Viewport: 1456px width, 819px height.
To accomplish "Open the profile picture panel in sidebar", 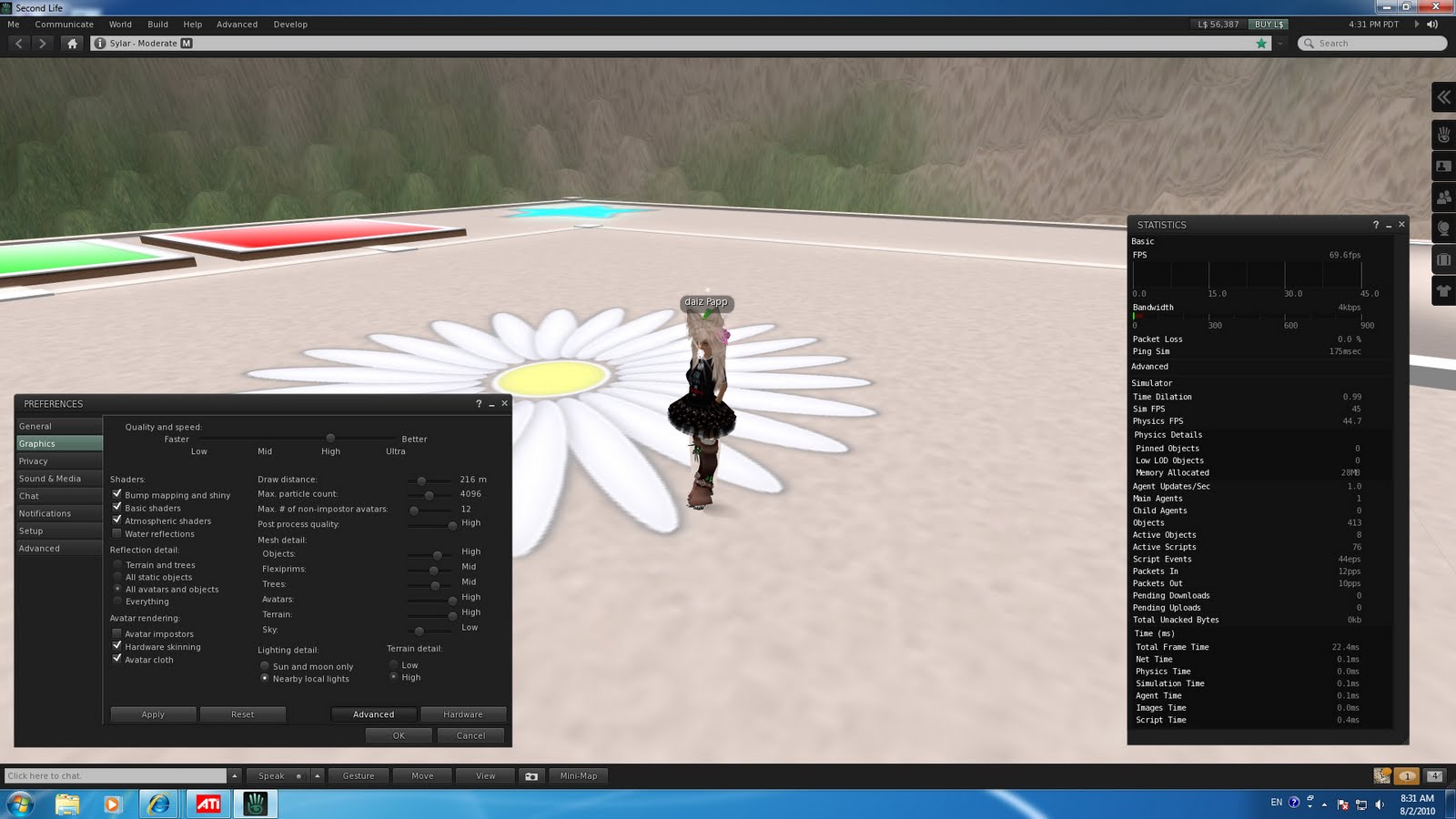I will pos(1443,165).
